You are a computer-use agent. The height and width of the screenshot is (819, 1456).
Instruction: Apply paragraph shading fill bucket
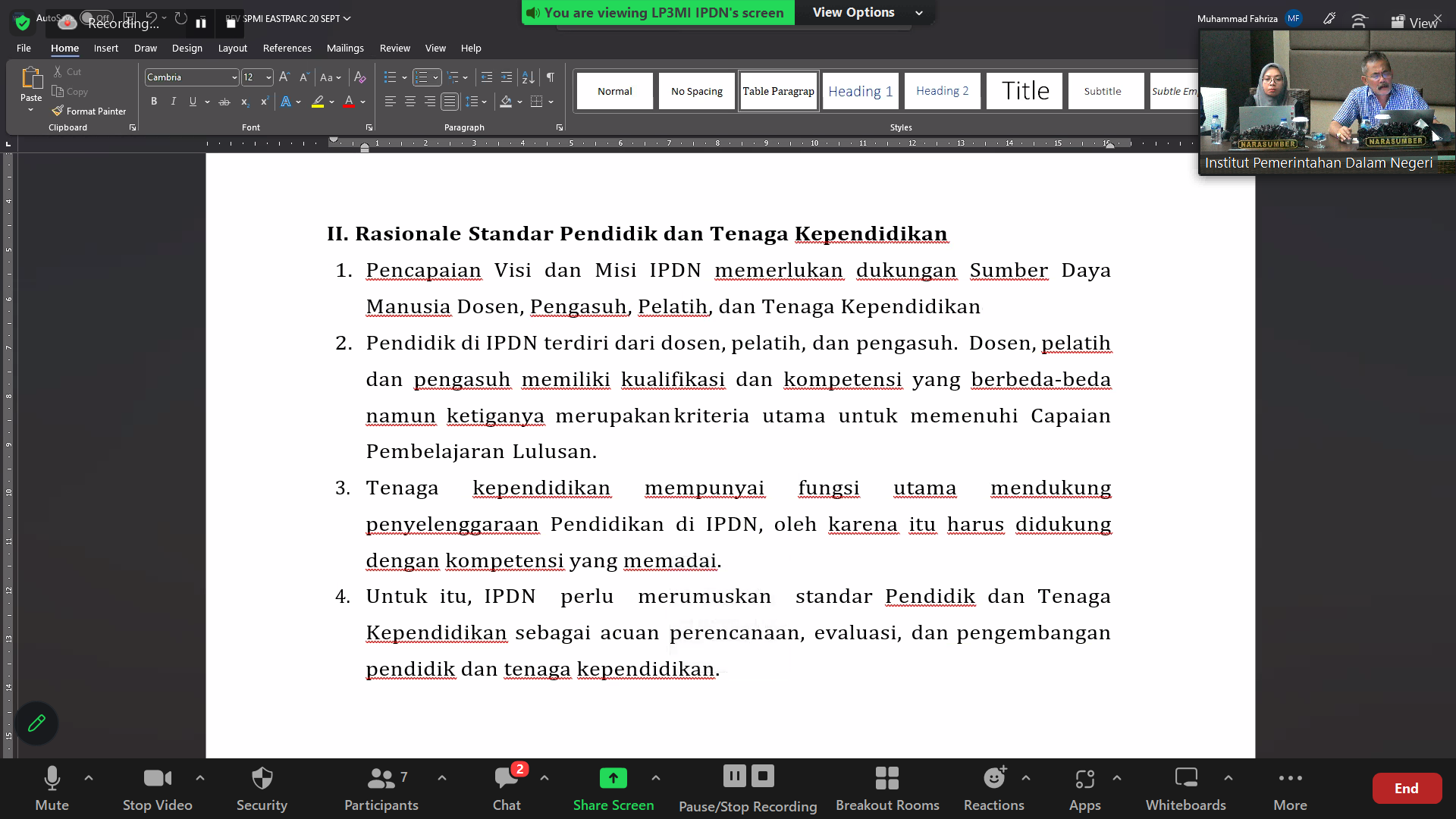coord(506,102)
